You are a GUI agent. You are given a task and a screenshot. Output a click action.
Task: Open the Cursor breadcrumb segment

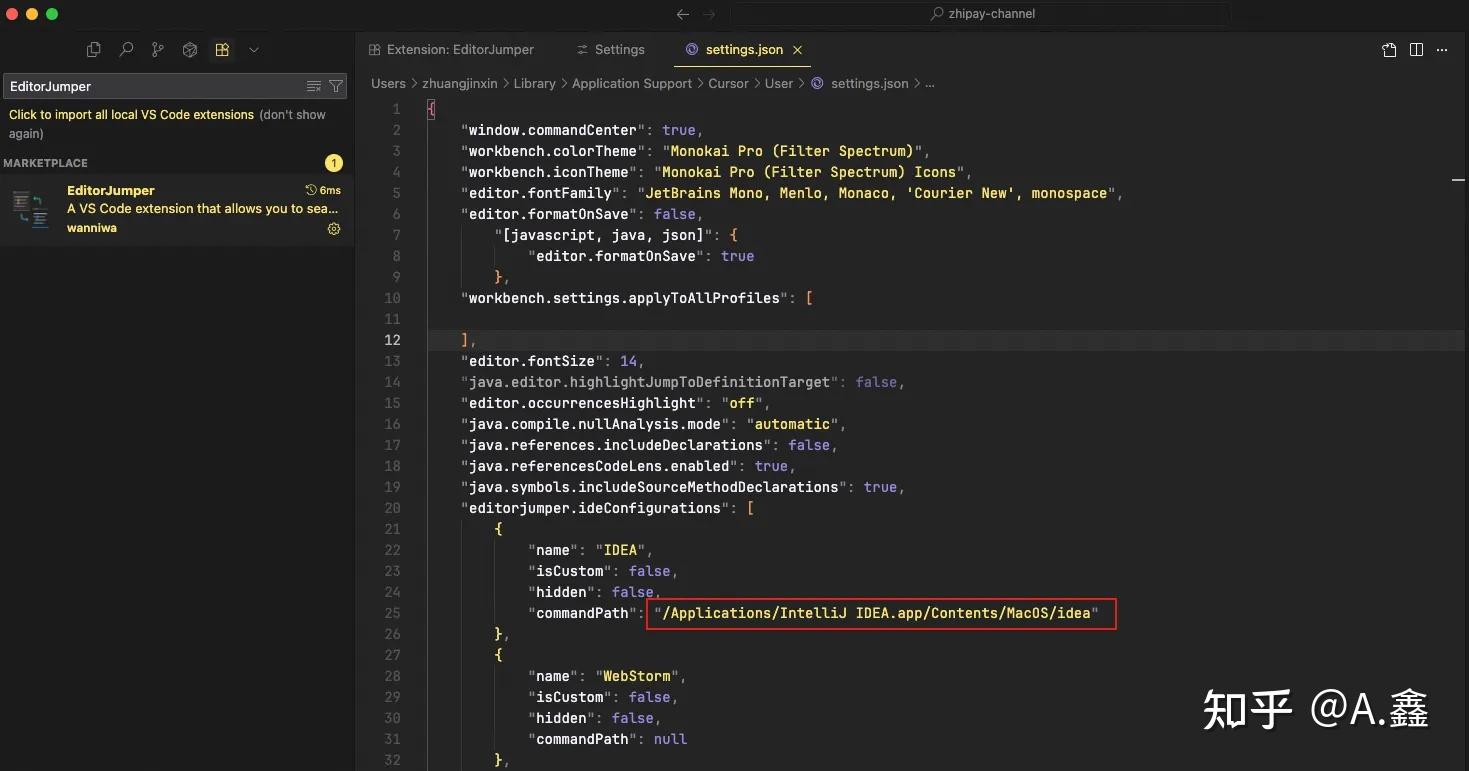(728, 84)
